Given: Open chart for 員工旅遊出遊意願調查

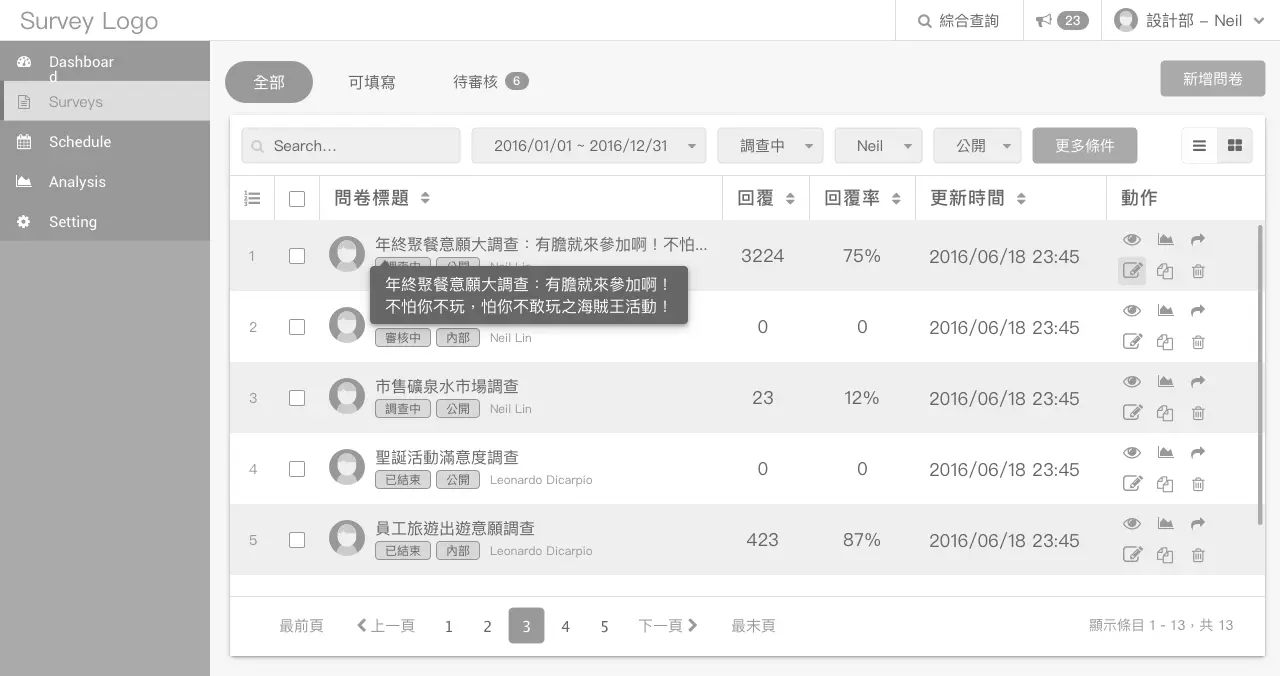Looking at the screenshot, I should point(1165,524).
